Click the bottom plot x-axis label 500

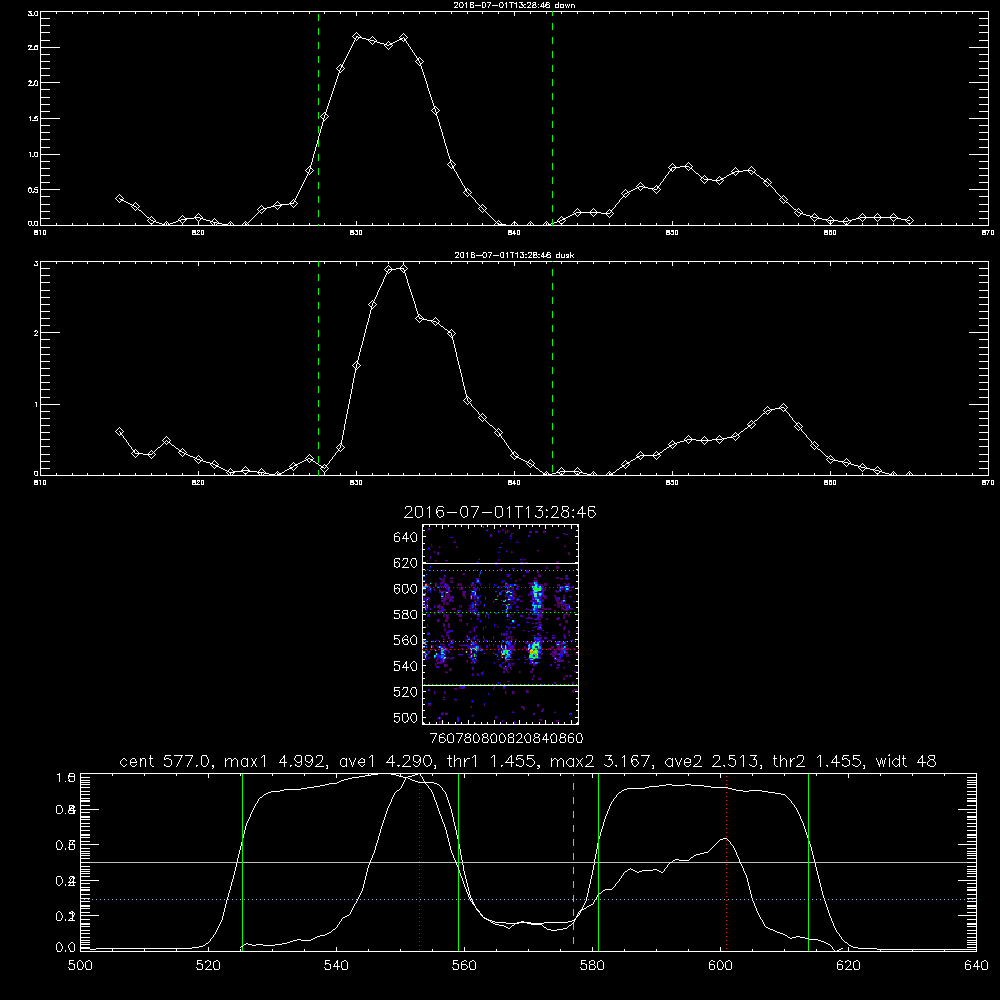[x=80, y=966]
